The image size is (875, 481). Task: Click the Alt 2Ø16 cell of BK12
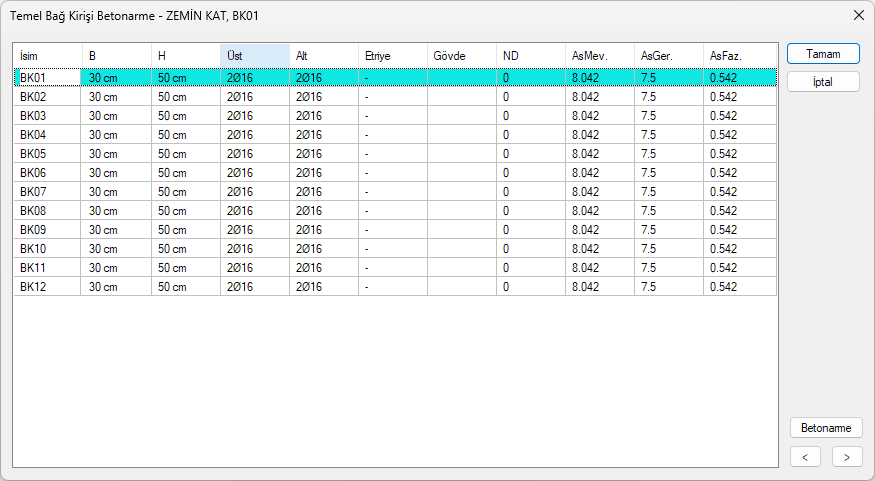[x=324, y=286]
